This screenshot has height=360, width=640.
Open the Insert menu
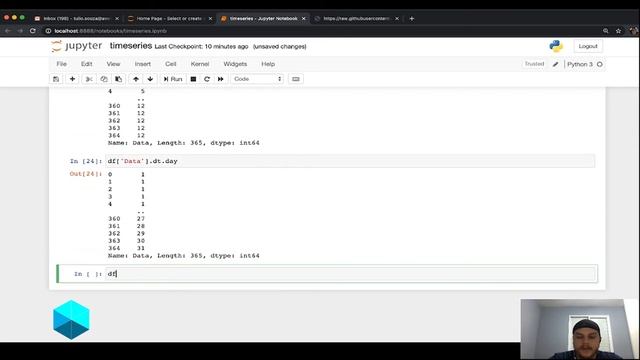coord(142,64)
